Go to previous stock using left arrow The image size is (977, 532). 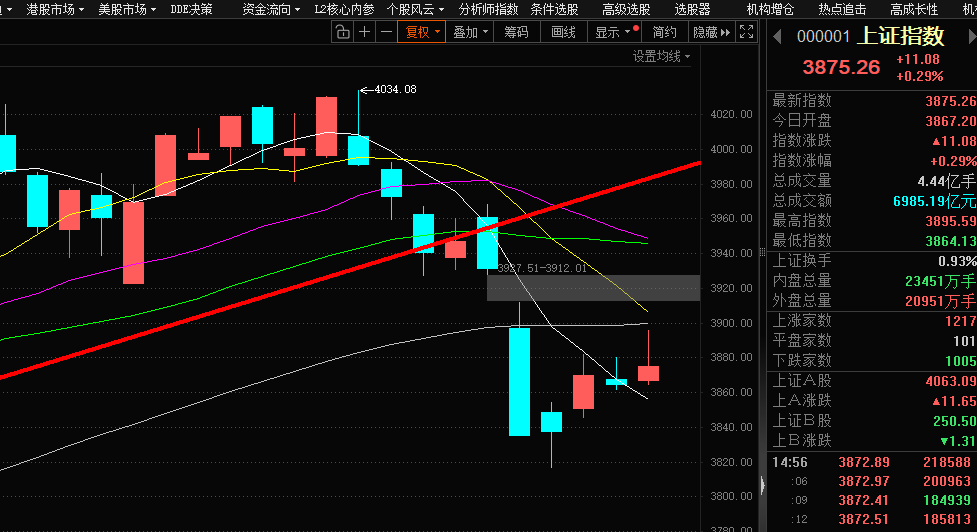(x=776, y=37)
